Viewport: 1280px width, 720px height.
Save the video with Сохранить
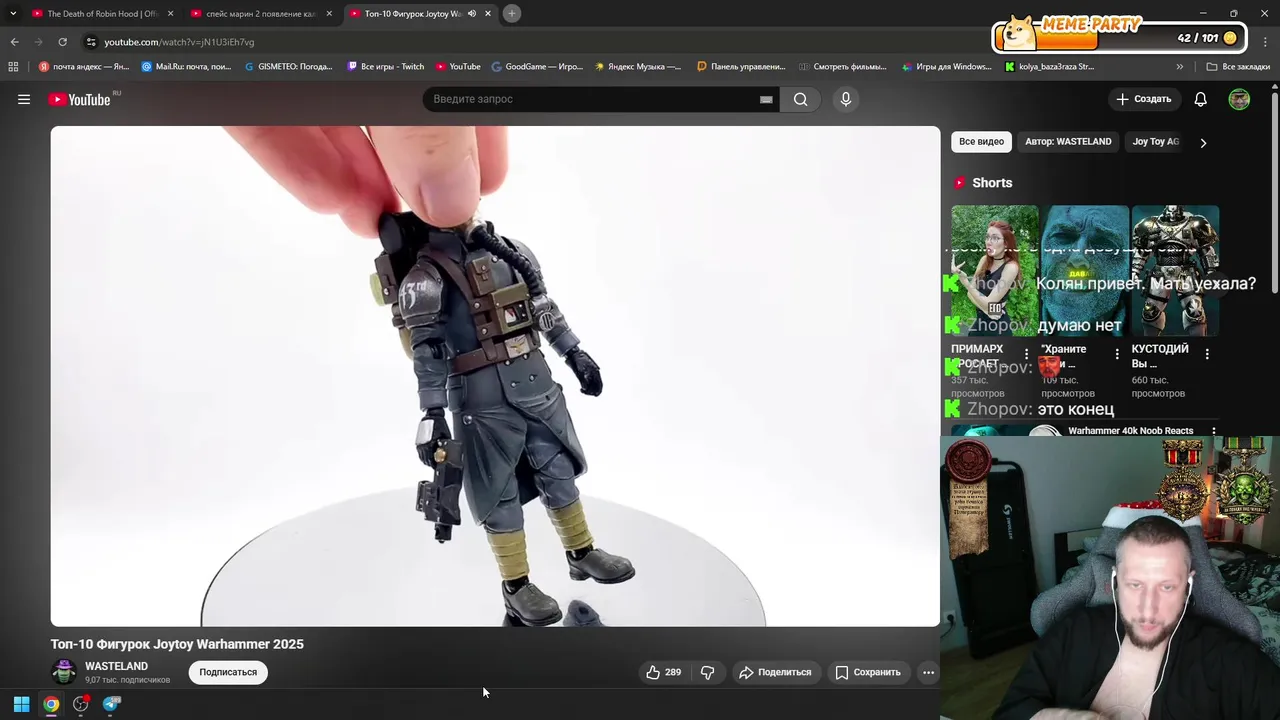pos(868,672)
